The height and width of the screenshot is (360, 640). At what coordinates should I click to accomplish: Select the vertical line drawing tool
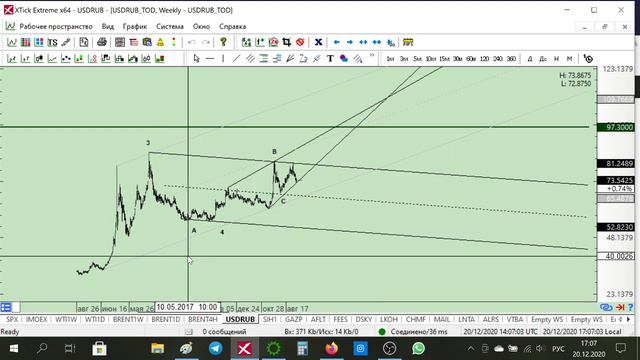coord(223,59)
